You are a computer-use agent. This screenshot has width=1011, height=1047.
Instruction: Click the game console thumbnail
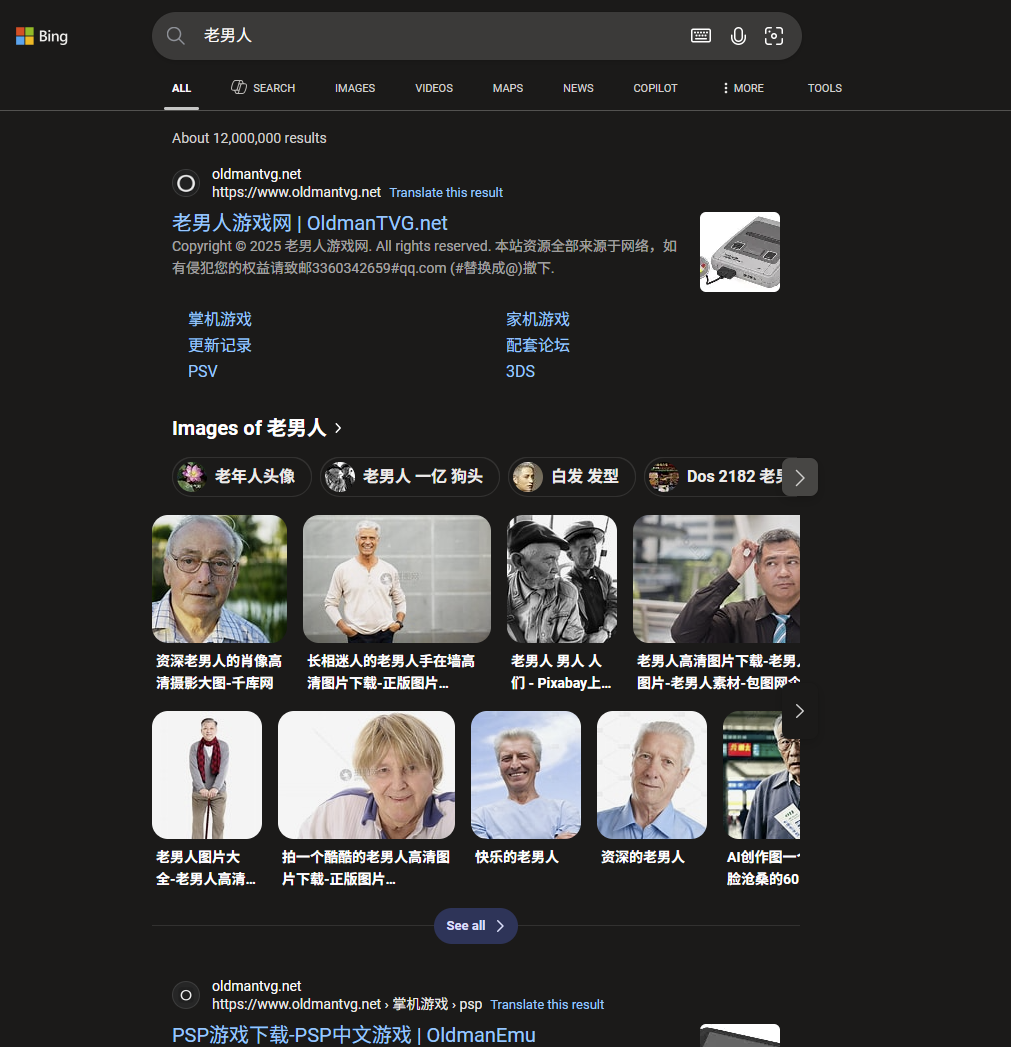pyautogui.click(x=740, y=252)
